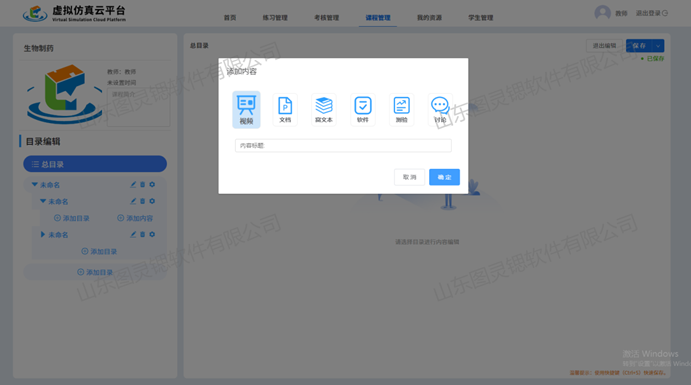This screenshot has height=385, width=691.
Task: Click the 添加内容 link in the tree
Action: [135, 218]
